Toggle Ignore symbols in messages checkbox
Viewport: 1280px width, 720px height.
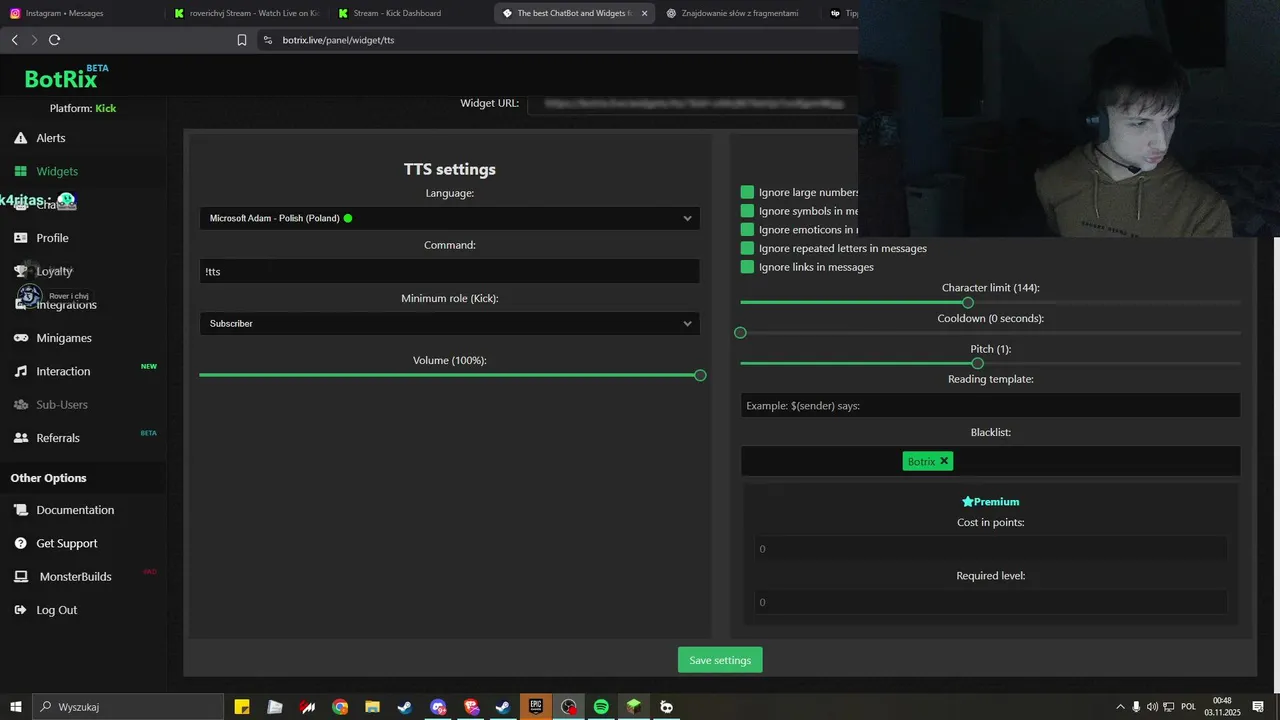pyautogui.click(x=747, y=211)
